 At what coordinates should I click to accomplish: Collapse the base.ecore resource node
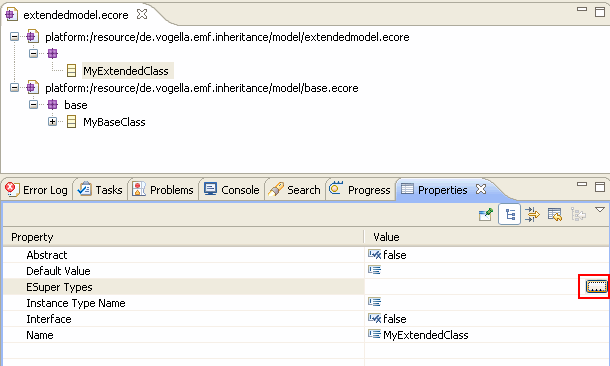tap(14, 88)
